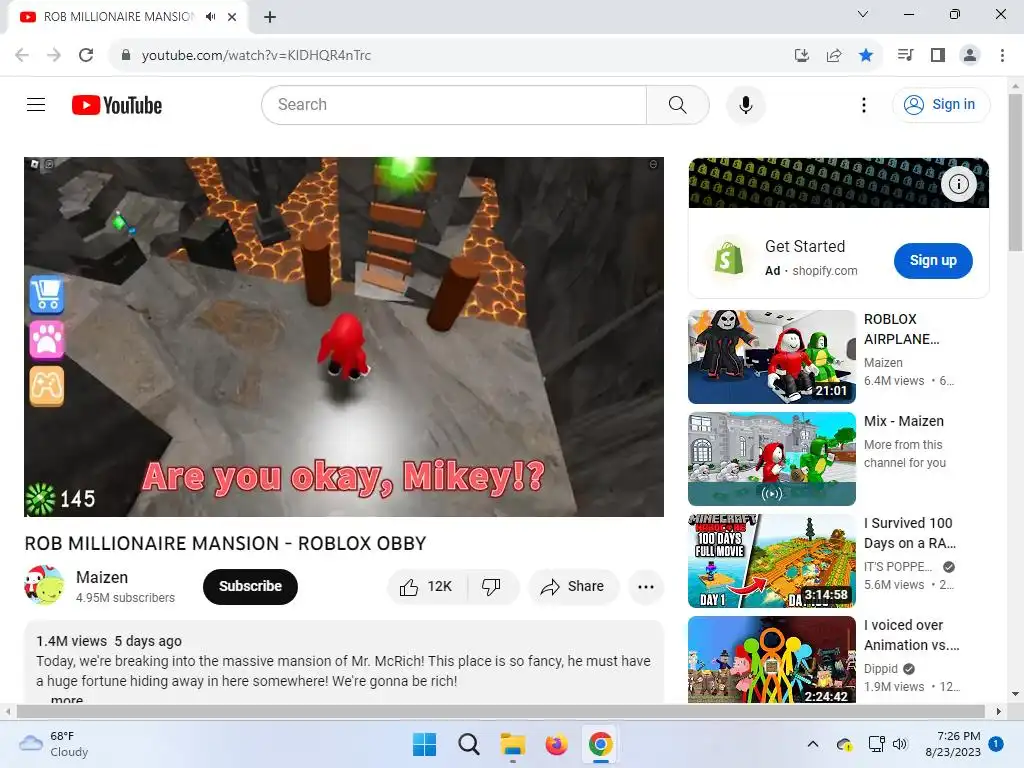Viewport: 1024px width, 768px height.
Task: Open YouTube settings three-dot menu
Action: coord(863,104)
